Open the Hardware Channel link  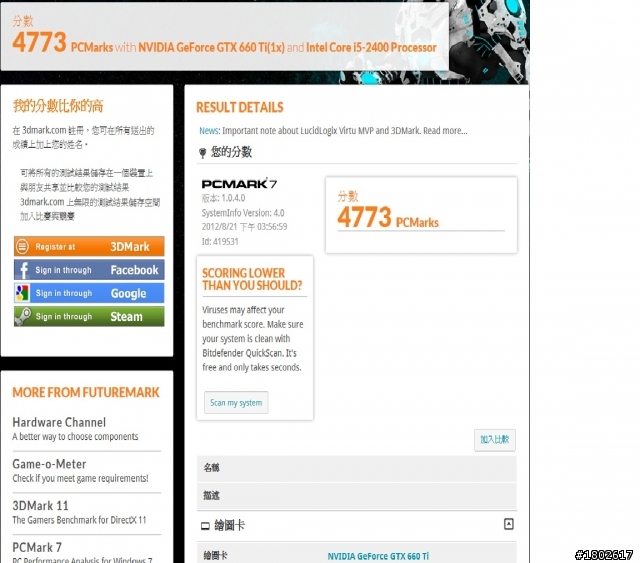point(59,422)
